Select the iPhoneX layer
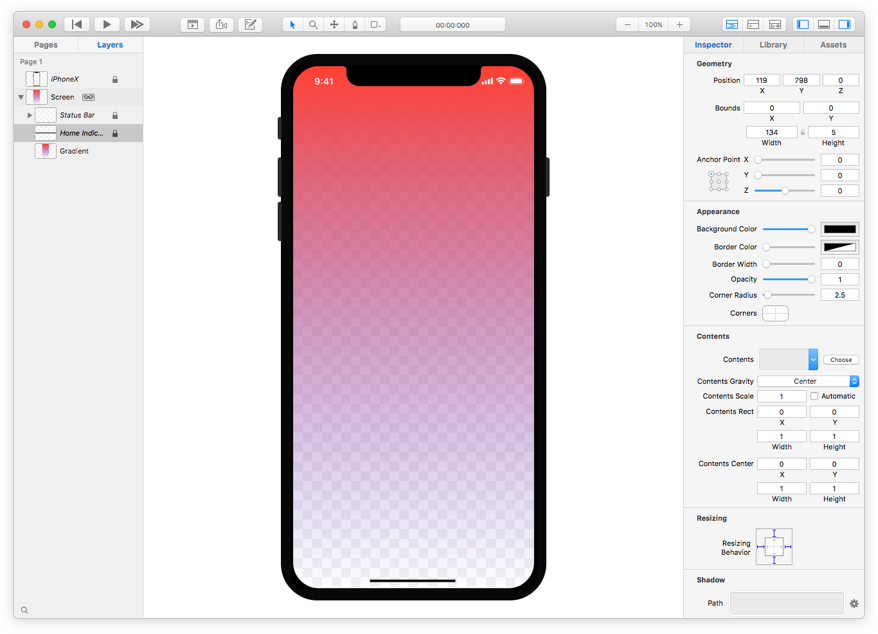 tap(78, 79)
